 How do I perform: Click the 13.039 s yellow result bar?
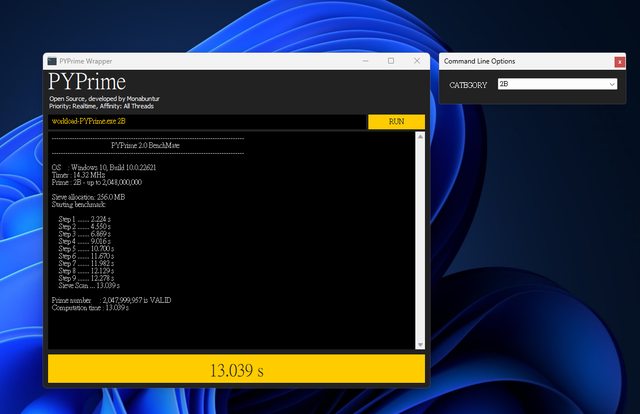click(x=236, y=370)
